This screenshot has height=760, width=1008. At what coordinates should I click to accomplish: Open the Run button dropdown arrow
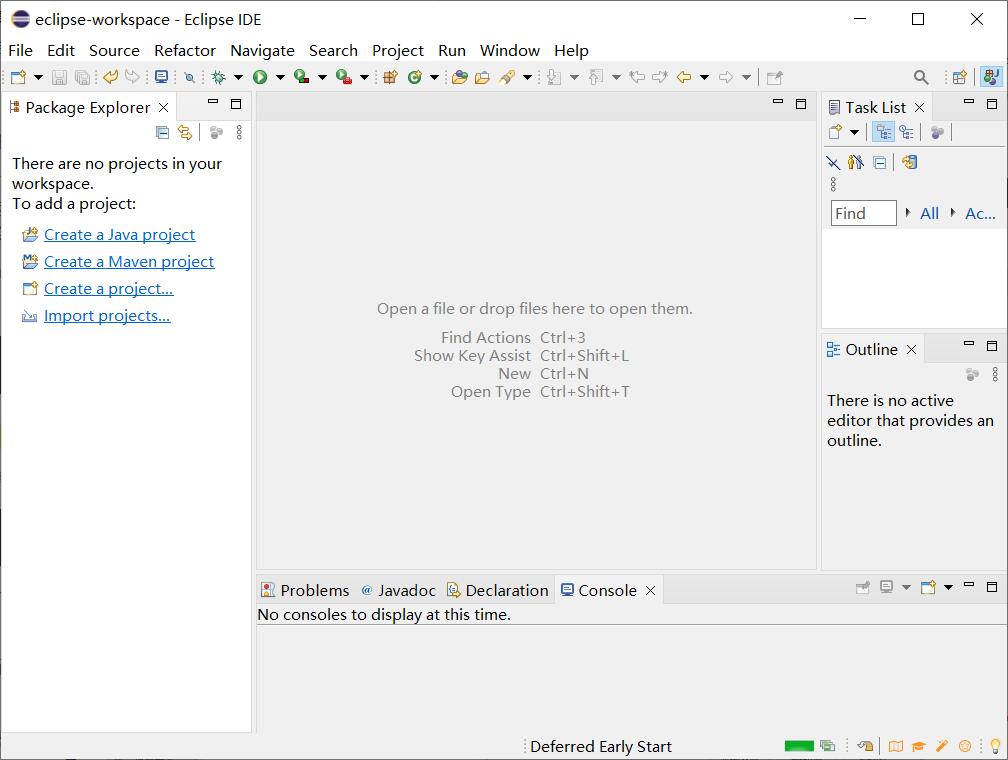point(280,78)
